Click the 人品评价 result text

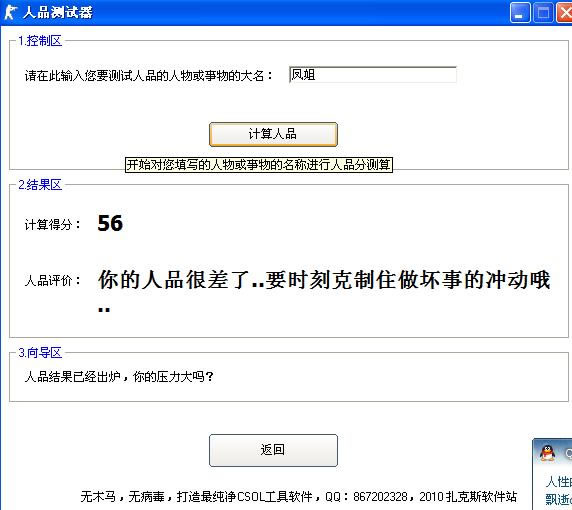pos(324,291)
